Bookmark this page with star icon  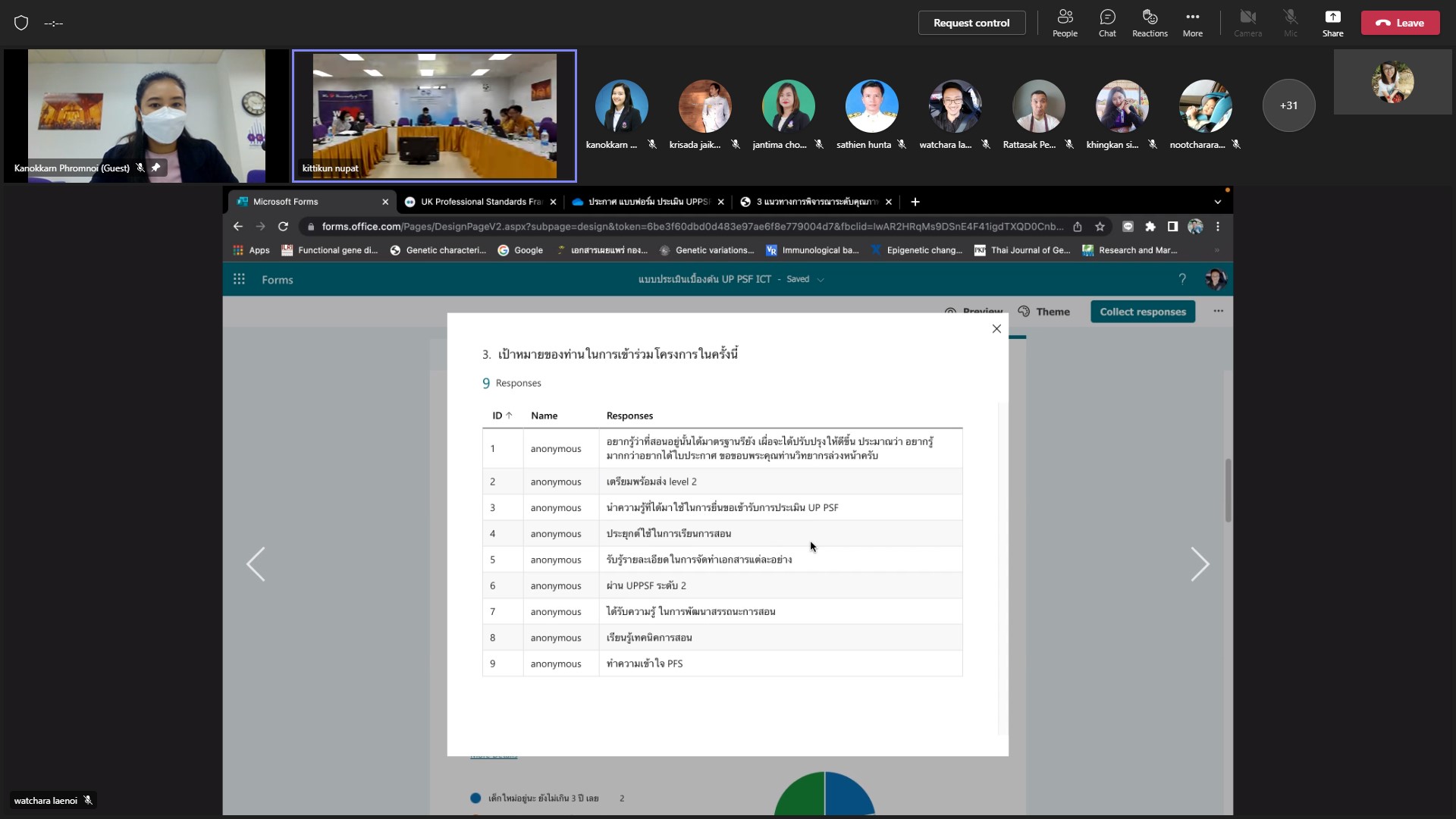click(x=1100, y=226)
